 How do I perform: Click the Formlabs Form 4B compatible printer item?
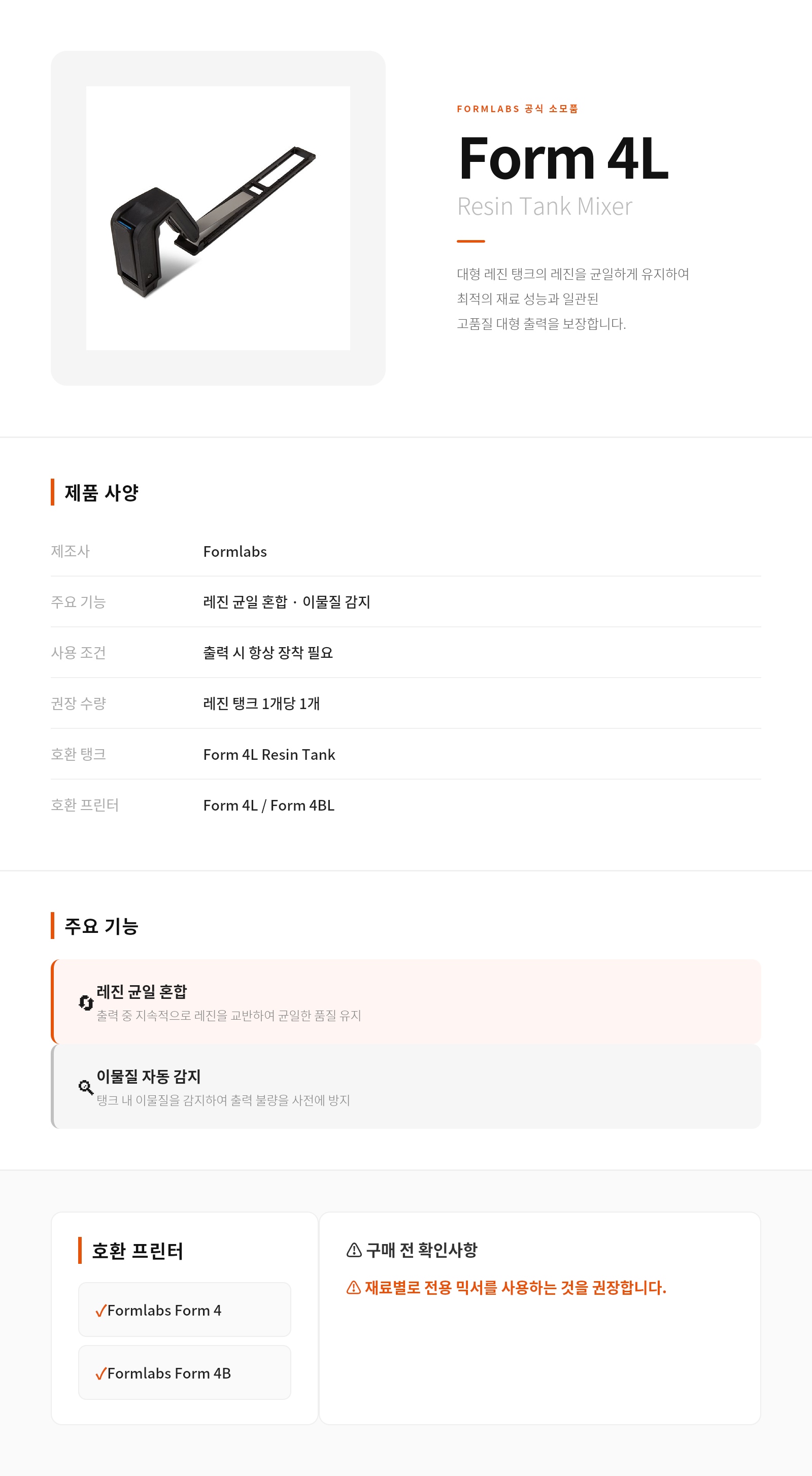coord(185,1373)
